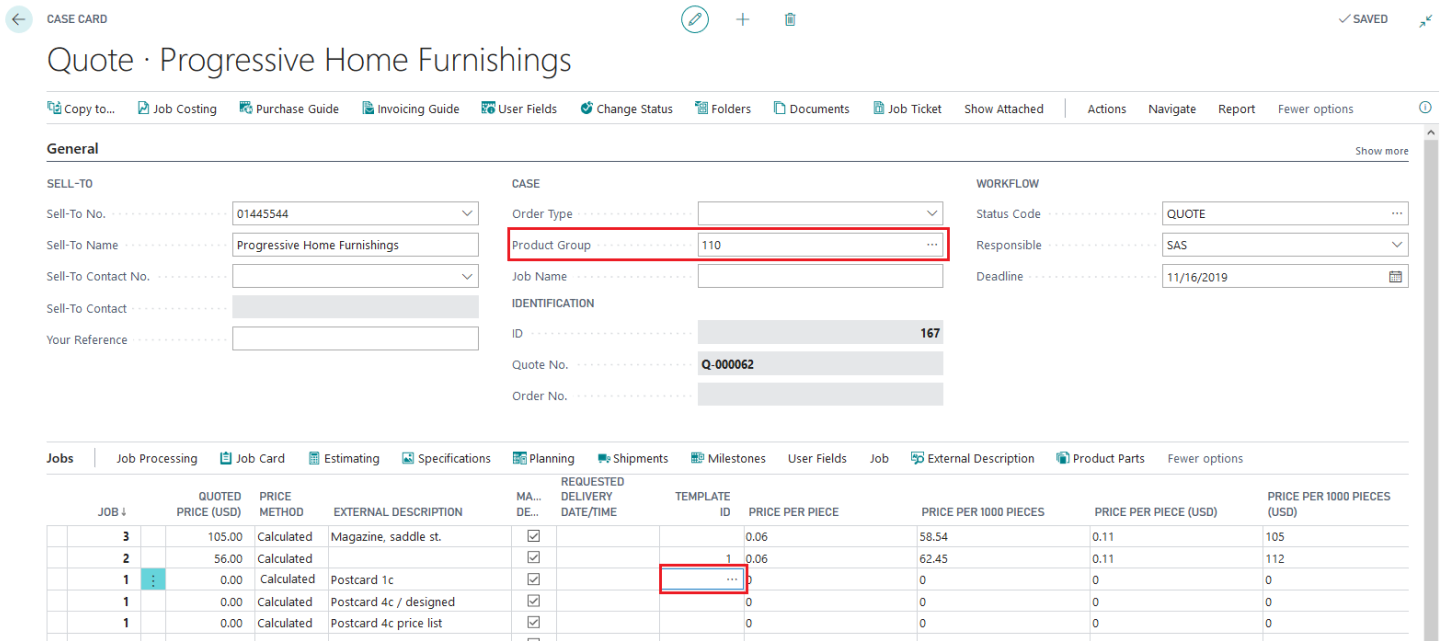Image resolution: width=1448 pixels, height=641 pixels.
Task: Click the information icon at top right
Action: point(1425,108)
